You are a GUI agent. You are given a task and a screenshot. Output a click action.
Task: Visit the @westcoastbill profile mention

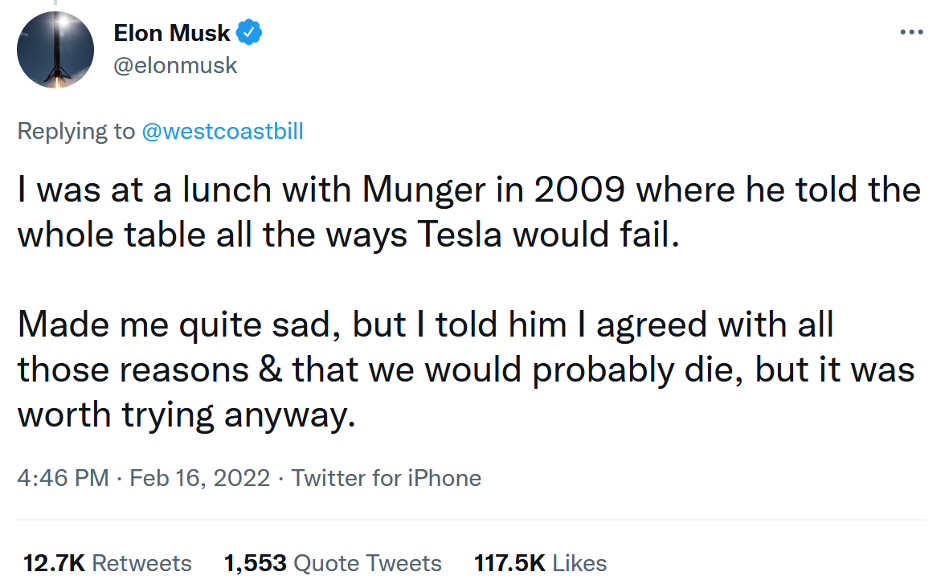tap(223, 131)
